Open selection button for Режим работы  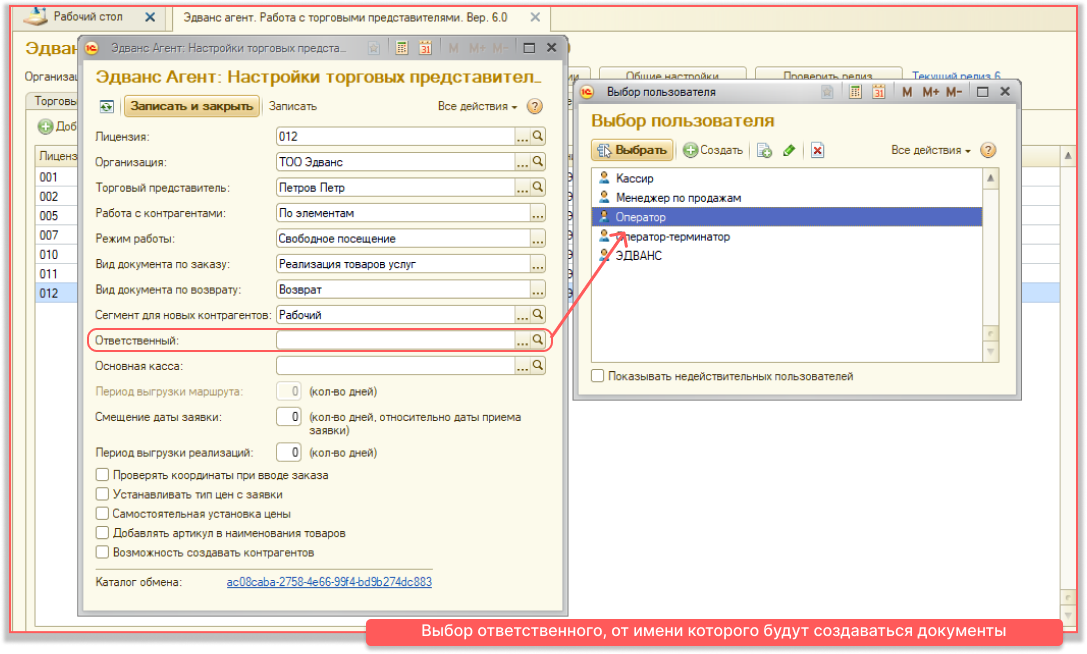(x=538, y=239)
